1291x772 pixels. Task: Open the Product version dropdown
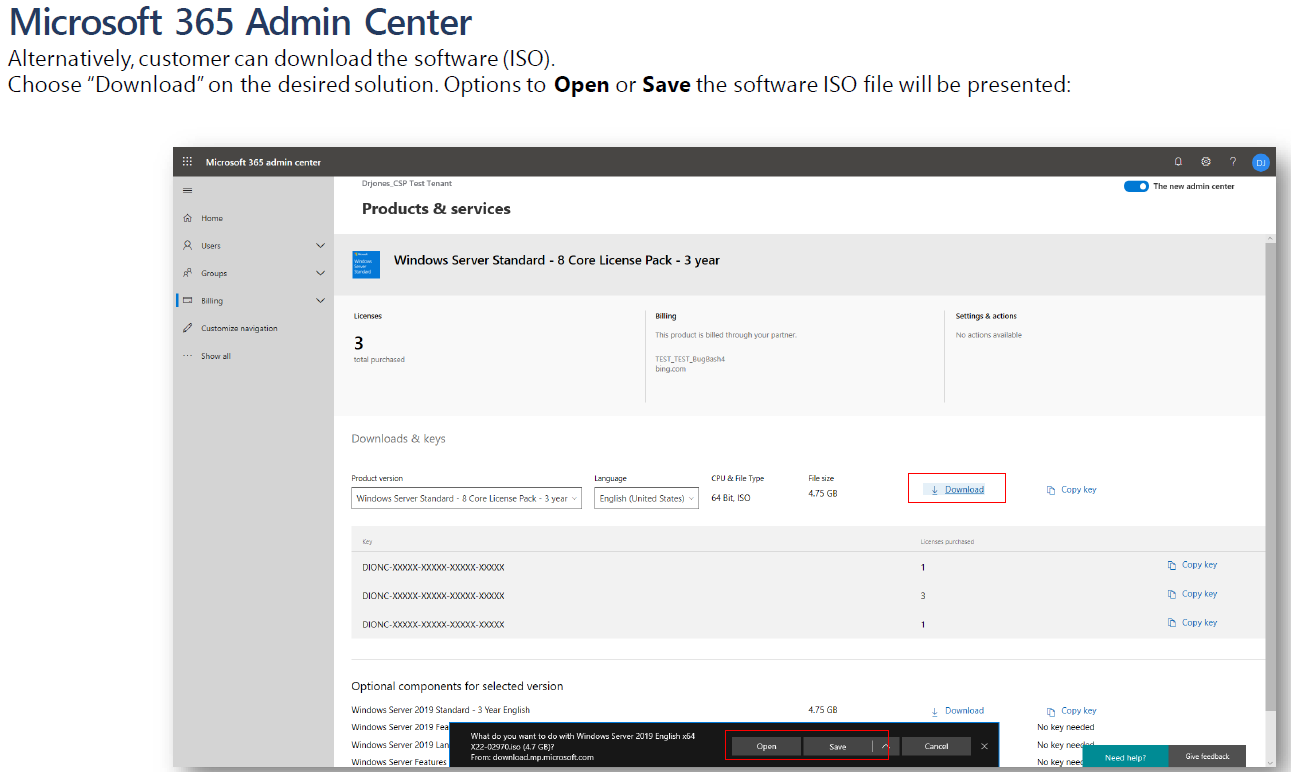point(467,498)
